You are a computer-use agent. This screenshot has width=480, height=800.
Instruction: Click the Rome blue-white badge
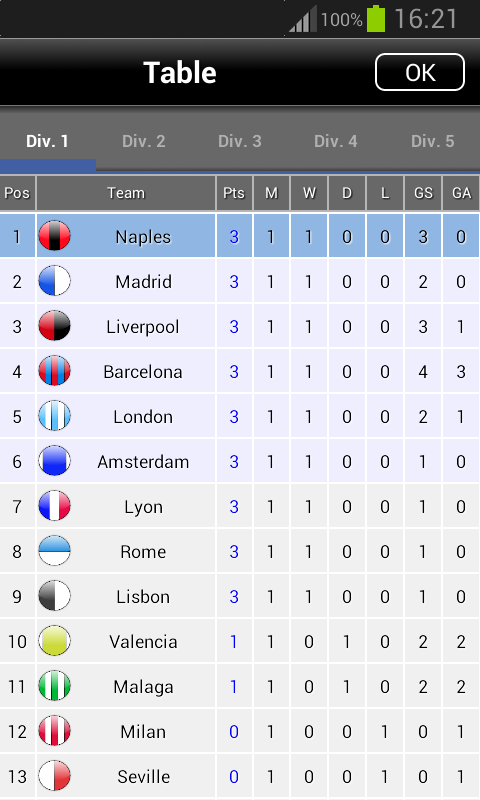55,551
